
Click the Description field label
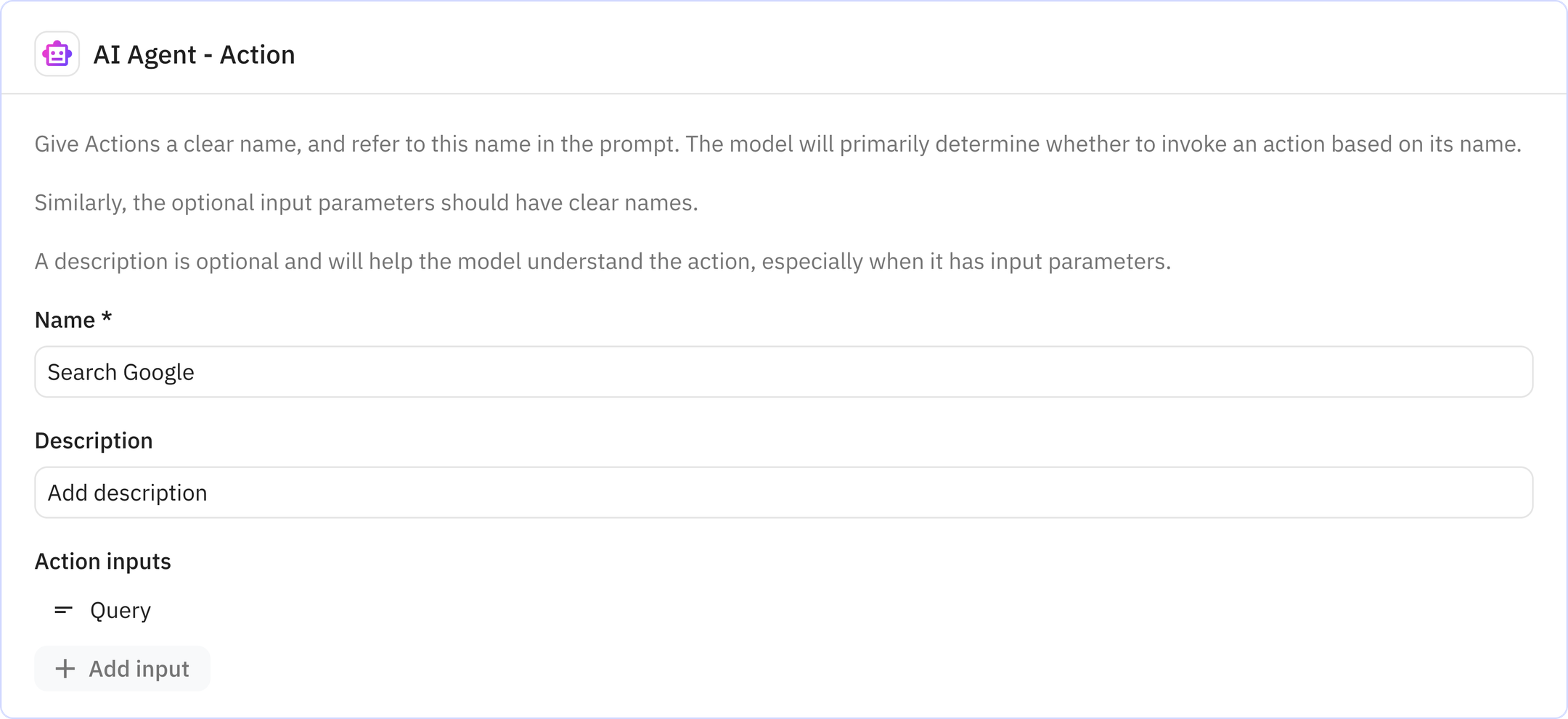click(94, 440)
